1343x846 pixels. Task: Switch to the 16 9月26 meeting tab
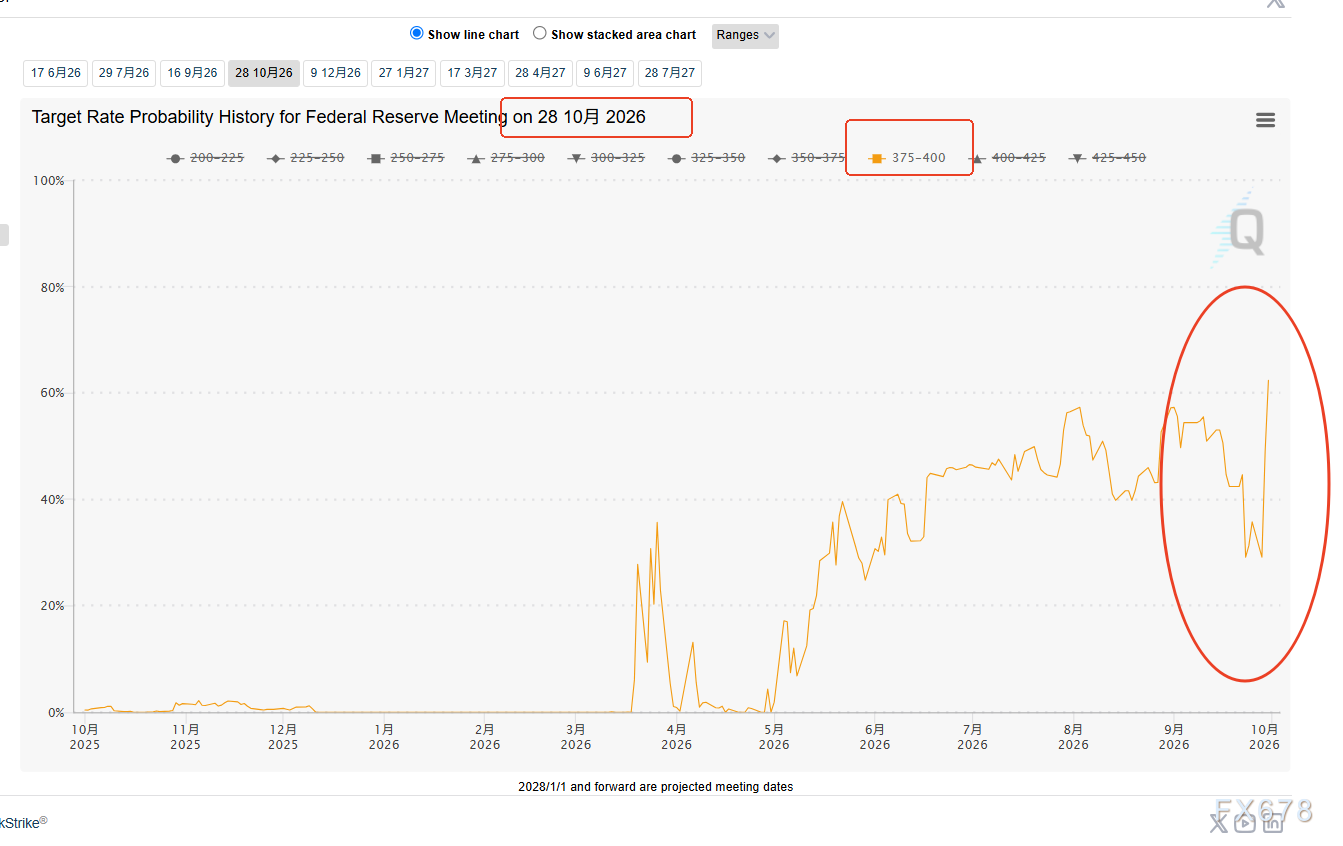pos(192,73)
